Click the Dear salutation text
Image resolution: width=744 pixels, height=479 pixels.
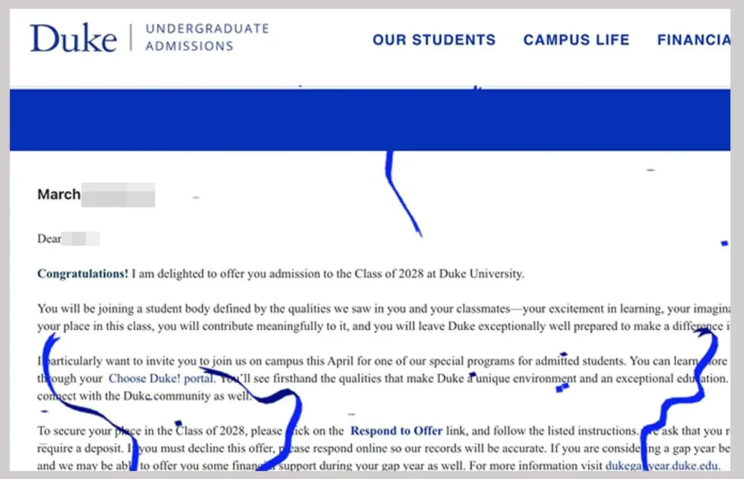tap(49, 239)
